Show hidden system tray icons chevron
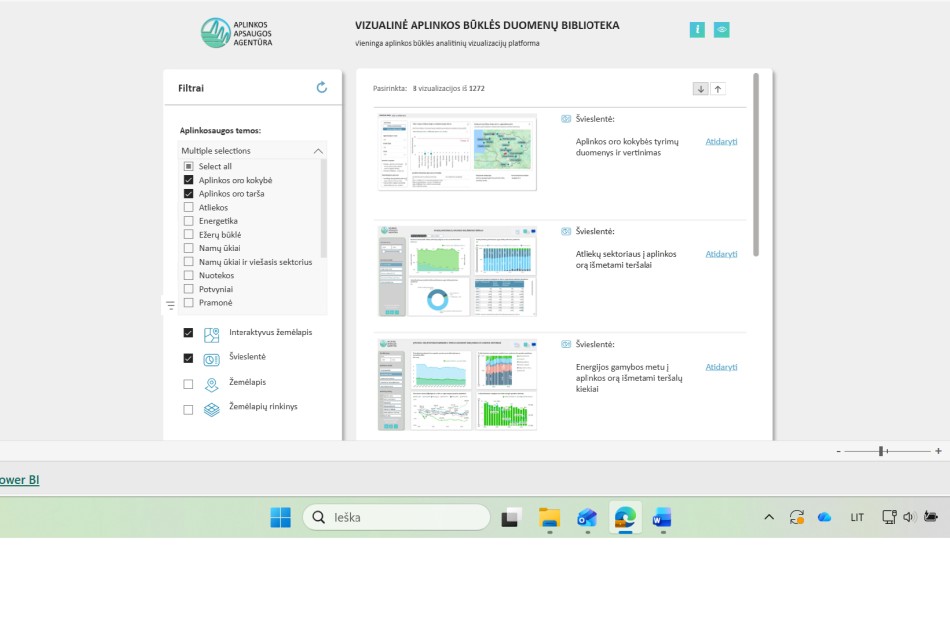The width and height of the screenshot is (950, 626). tap(768, 517)
